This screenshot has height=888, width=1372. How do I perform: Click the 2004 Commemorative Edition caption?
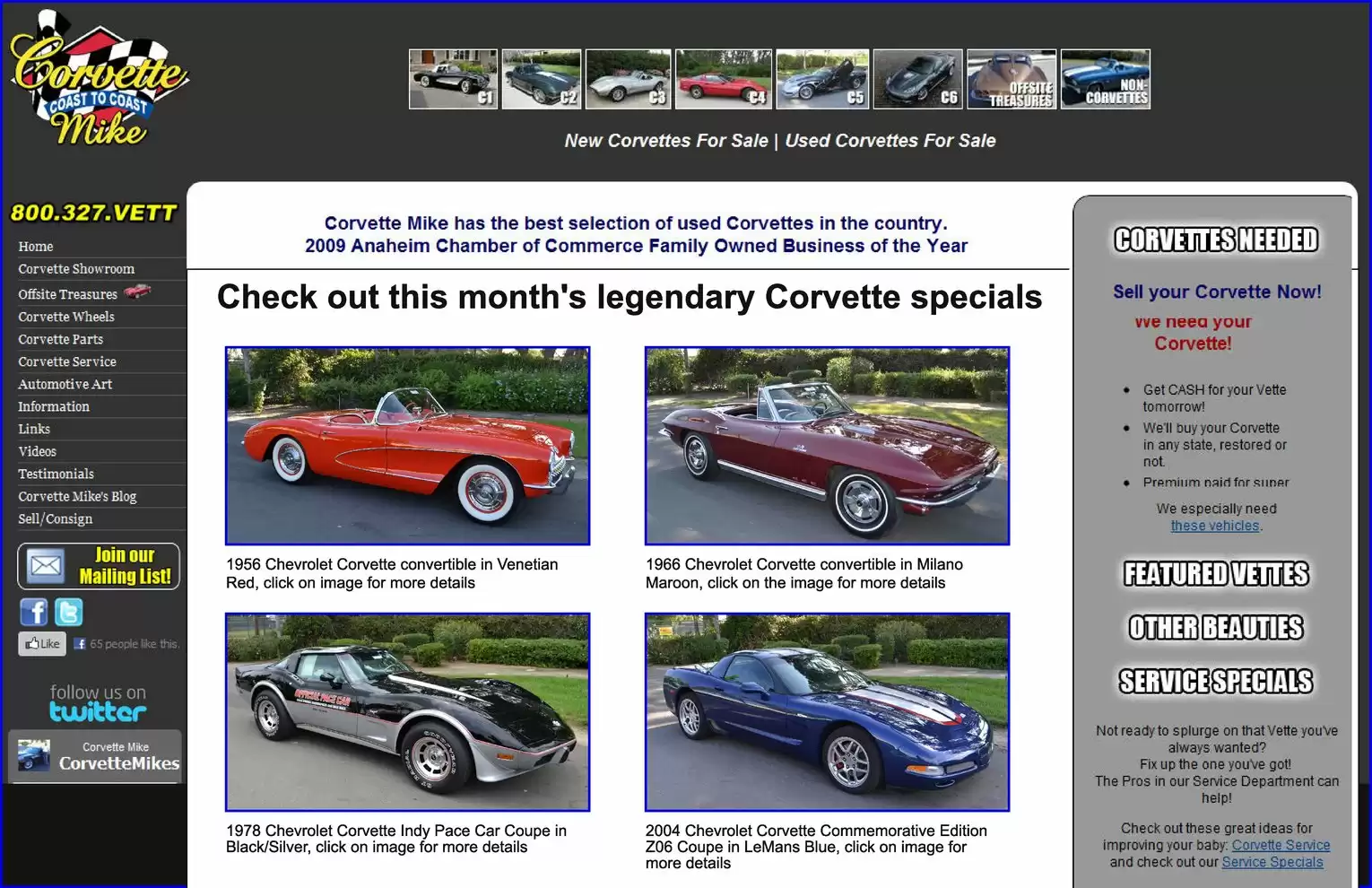(x=816, y=847)
